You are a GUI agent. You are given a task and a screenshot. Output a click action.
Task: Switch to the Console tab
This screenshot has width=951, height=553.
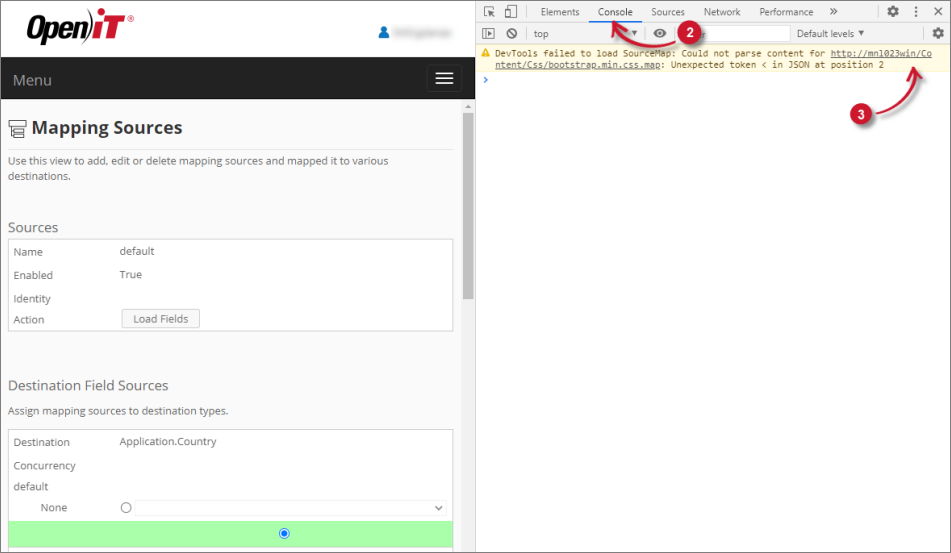[615, 12]
